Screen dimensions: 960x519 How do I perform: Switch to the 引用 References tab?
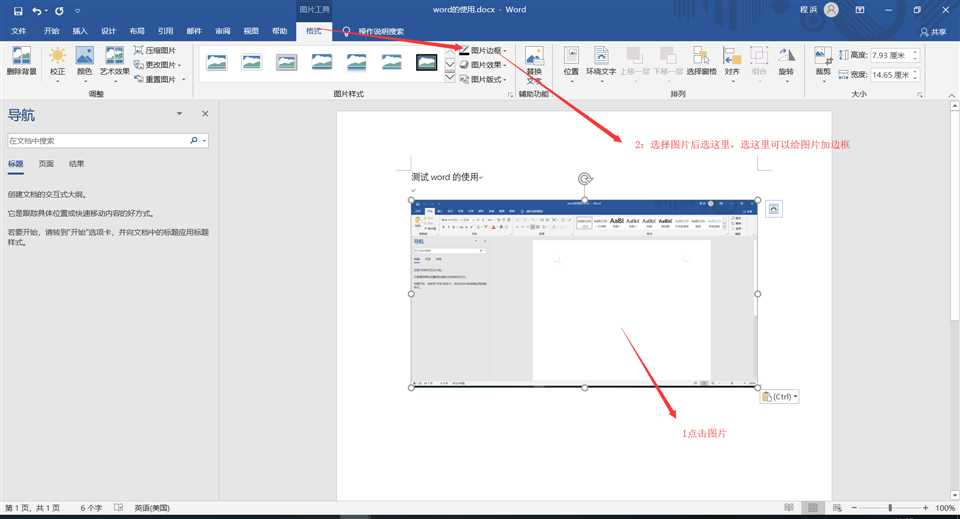click(x=165, y=31)
